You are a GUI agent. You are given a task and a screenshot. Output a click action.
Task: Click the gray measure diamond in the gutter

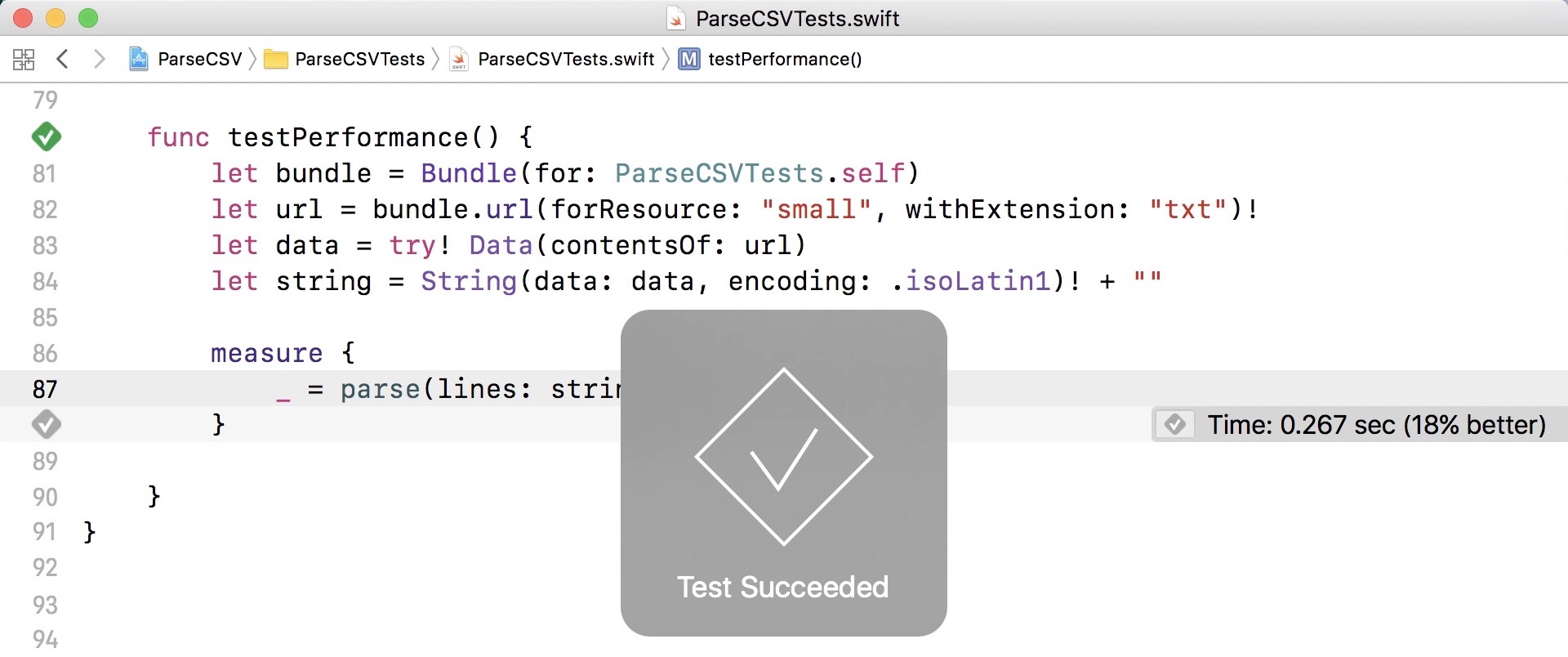46,424
